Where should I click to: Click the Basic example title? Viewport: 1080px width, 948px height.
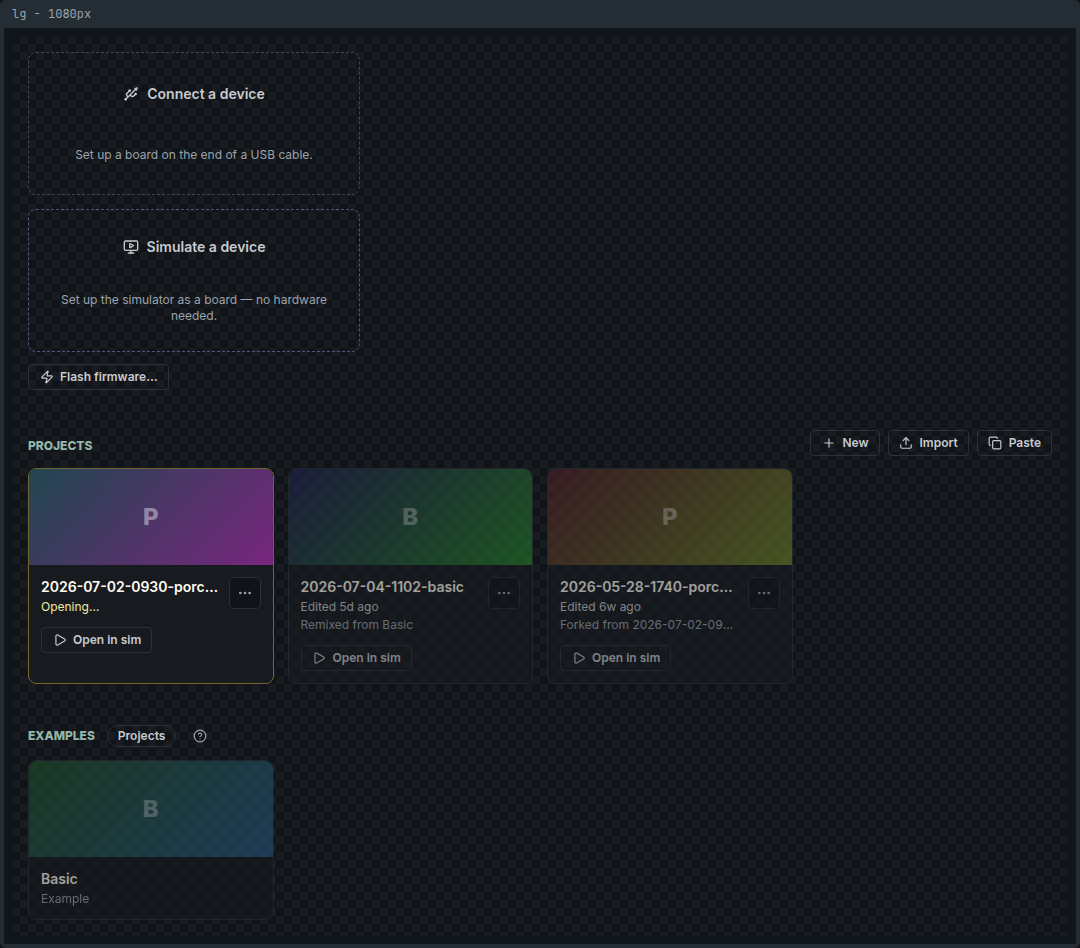coord(59,879)
